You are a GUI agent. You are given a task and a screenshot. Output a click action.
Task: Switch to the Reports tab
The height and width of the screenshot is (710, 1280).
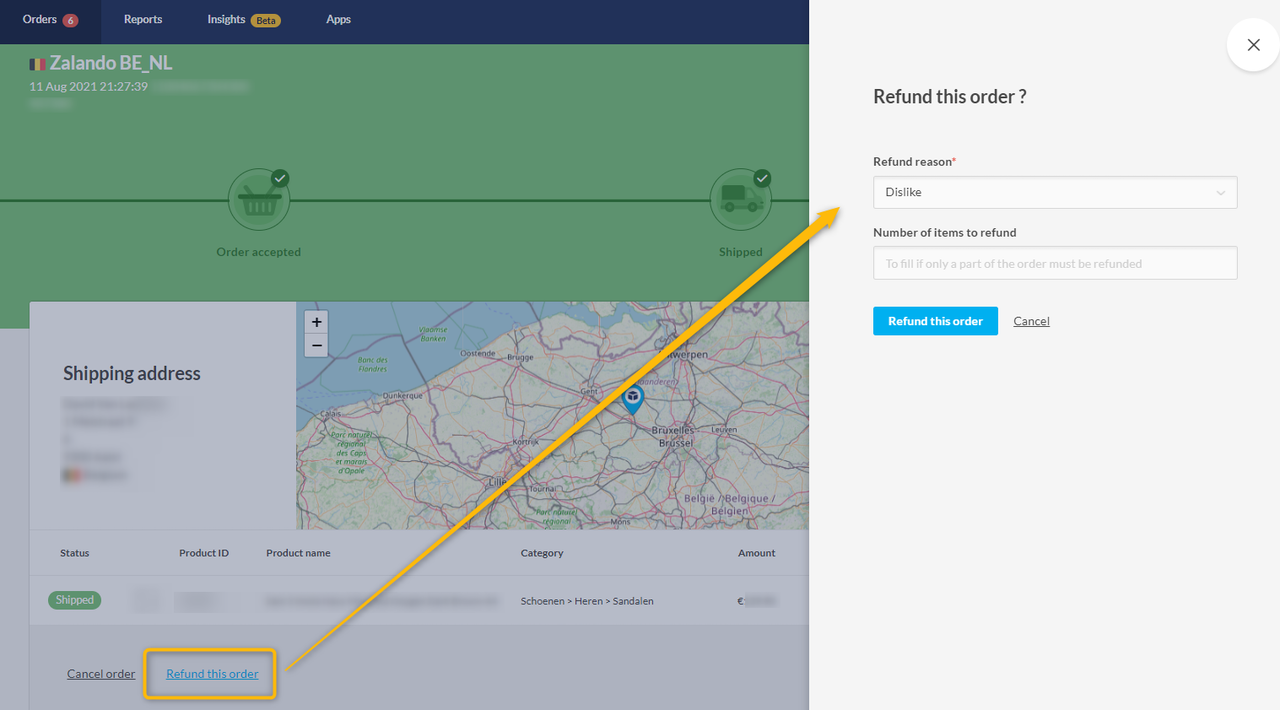(x=143, y=20)
